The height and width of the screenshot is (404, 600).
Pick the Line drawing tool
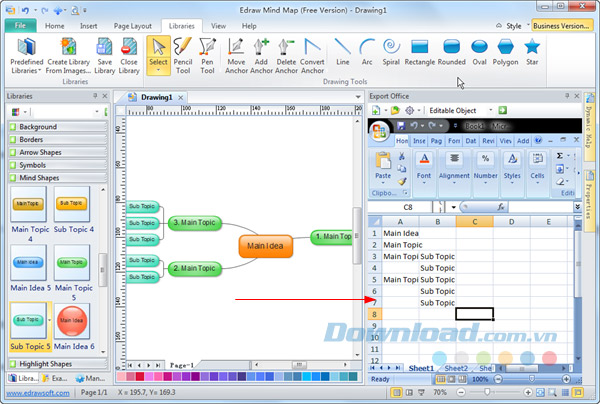[x=342, y=52]
